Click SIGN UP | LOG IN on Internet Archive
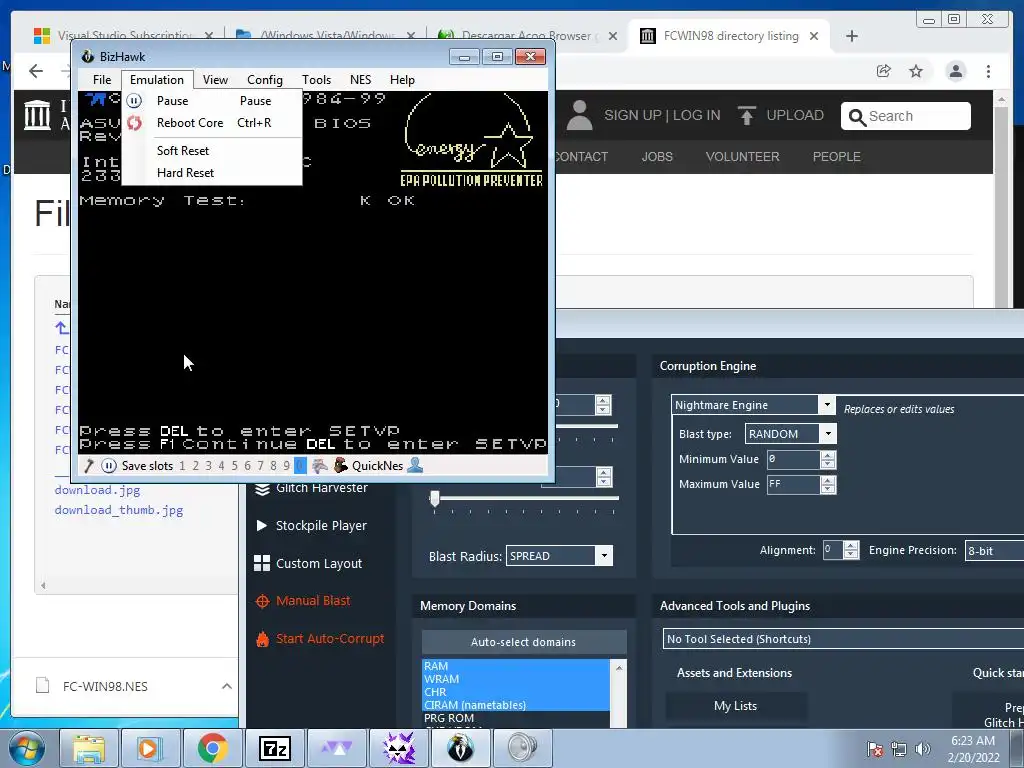1024x768 pixels. [662, 116]
